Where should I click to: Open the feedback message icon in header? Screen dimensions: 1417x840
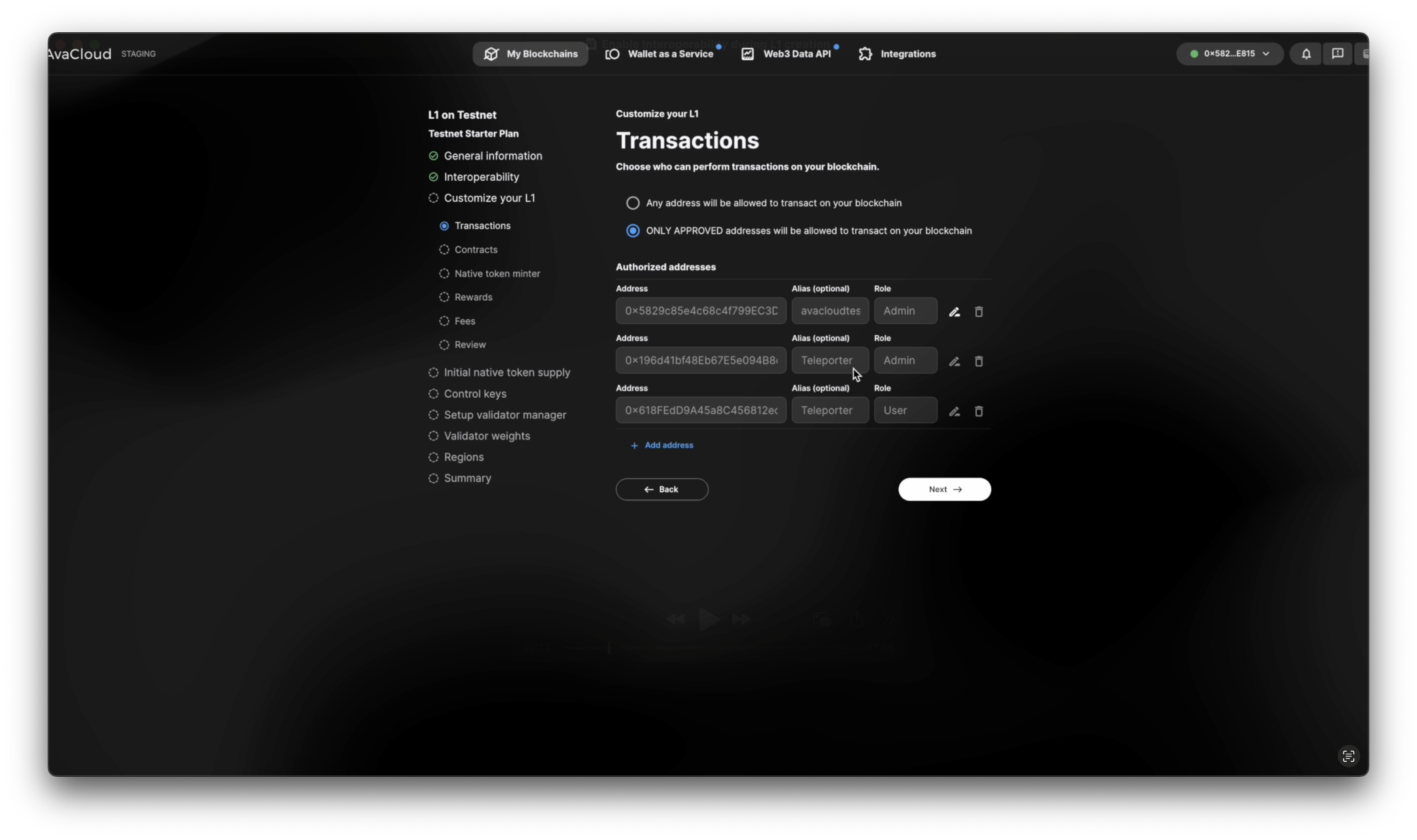tap(1337, 54)
